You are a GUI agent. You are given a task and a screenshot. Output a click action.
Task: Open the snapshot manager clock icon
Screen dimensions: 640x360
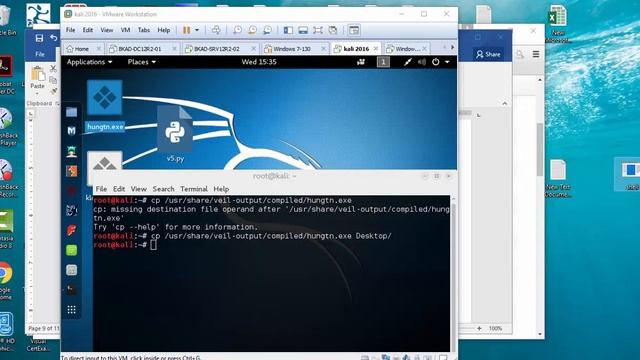point(267,30)
